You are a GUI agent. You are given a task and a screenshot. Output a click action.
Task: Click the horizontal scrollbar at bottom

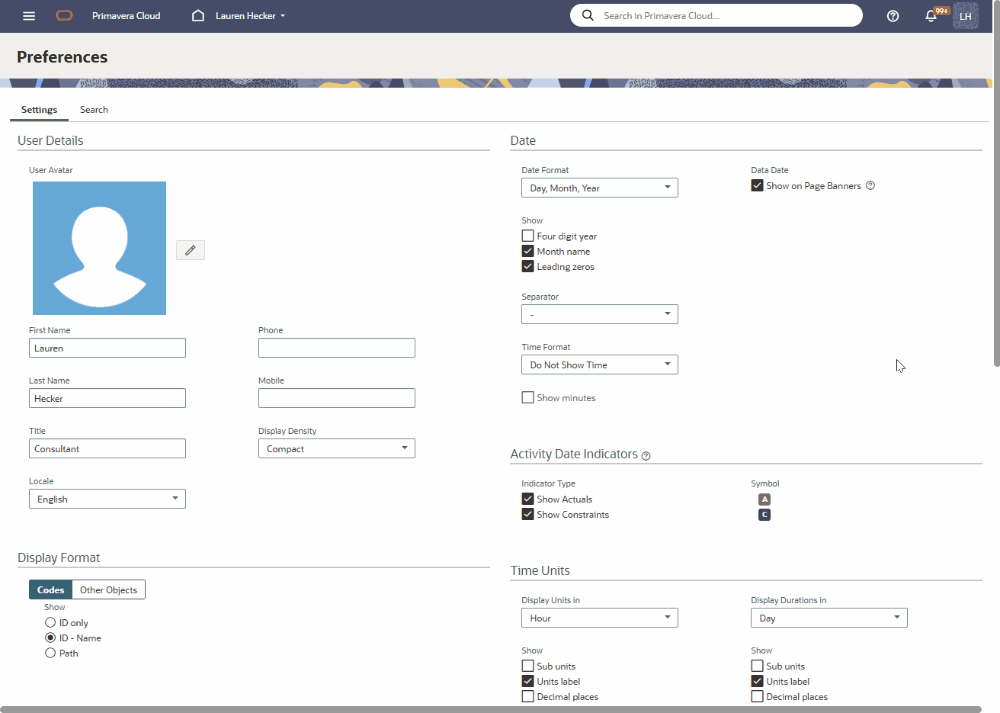491,709
